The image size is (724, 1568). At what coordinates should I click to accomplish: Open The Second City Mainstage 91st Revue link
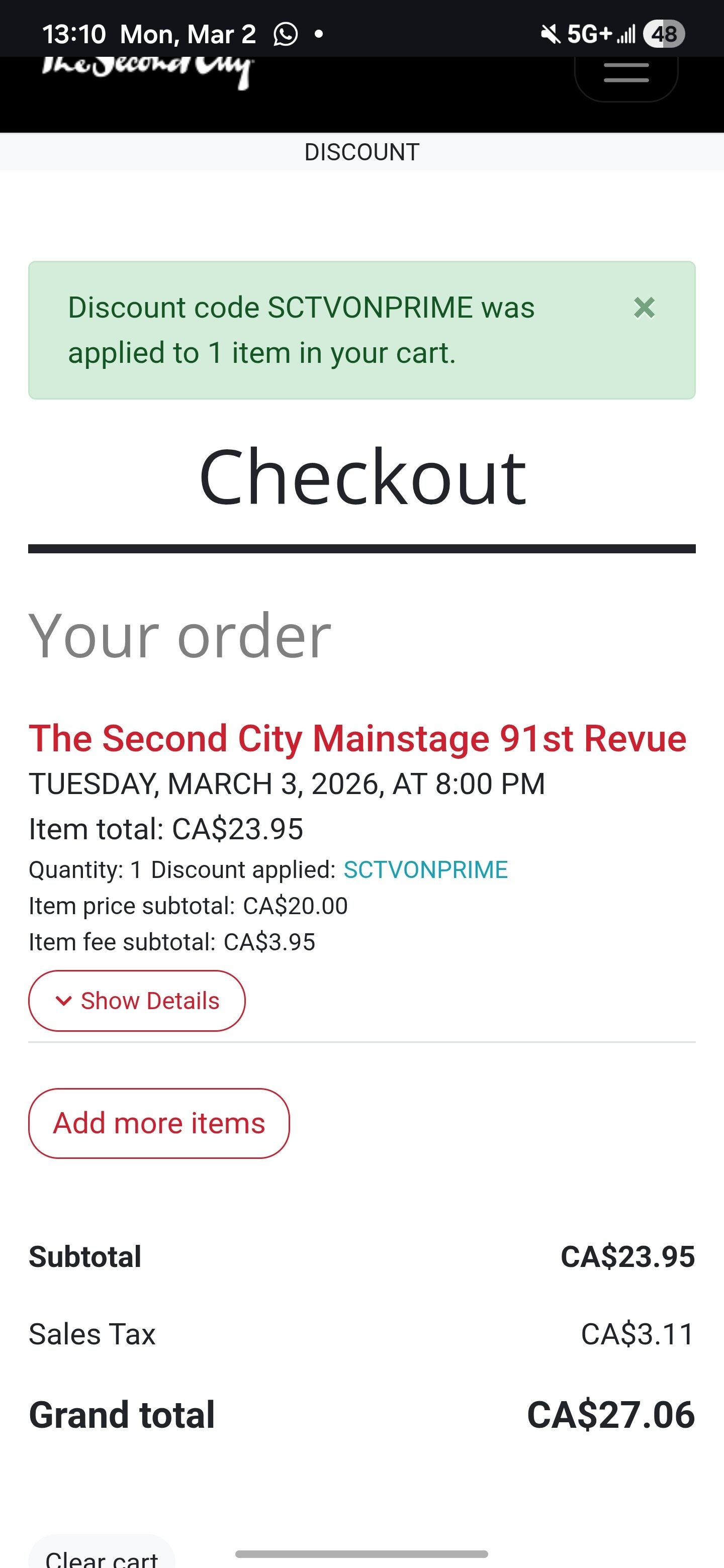(357, 738)
